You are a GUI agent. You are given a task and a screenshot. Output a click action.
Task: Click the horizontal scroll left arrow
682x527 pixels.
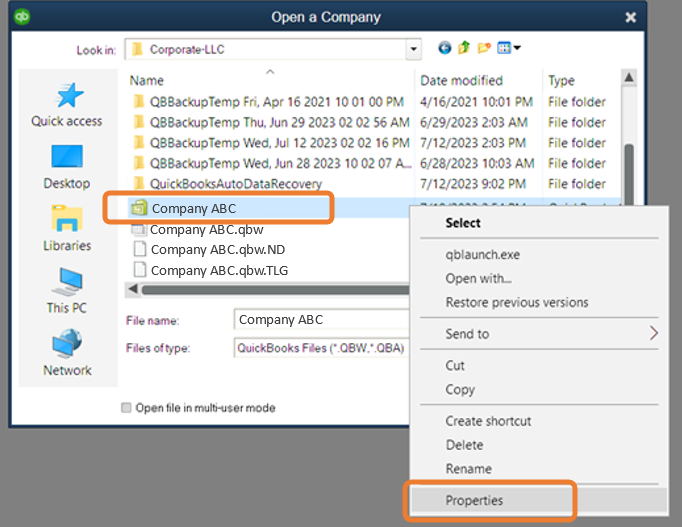click(133, 289)
